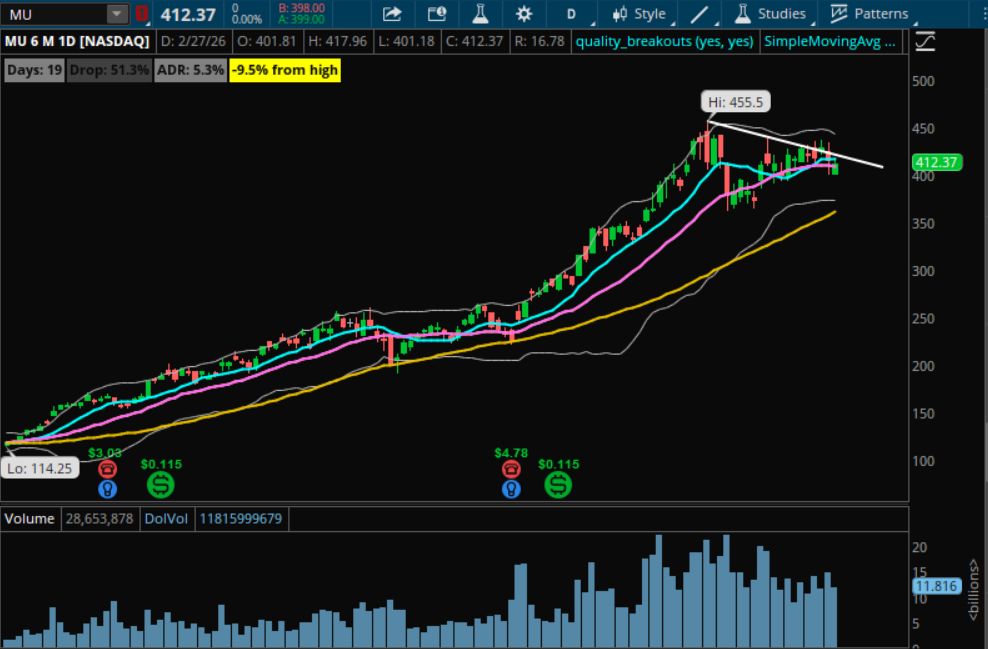The image size is (988, 649).
Task: Open the D timeframe selector
Action: coord(571,14)
